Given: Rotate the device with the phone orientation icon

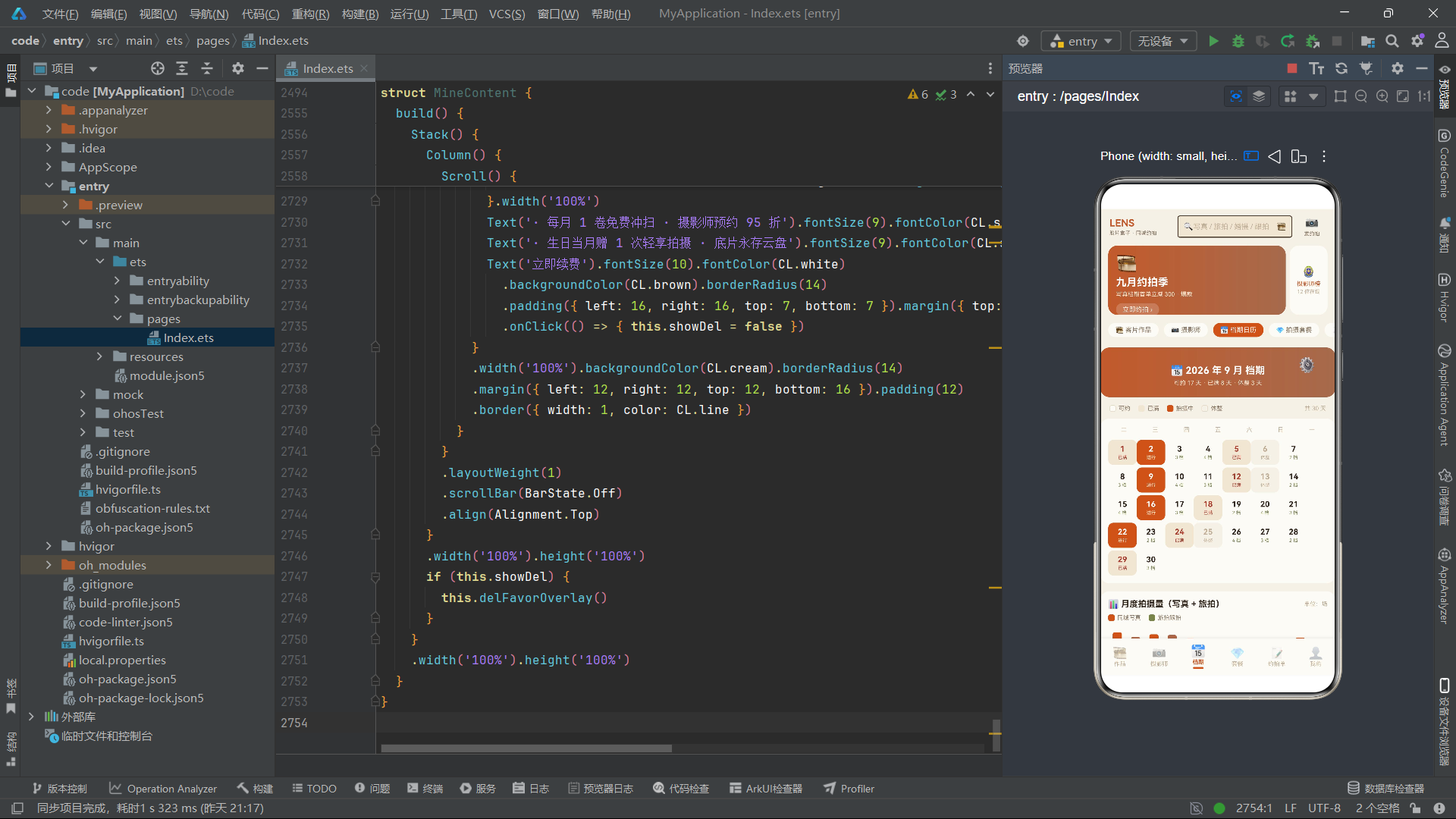Looking at the screenshot, I should (x=1299, y=156).
